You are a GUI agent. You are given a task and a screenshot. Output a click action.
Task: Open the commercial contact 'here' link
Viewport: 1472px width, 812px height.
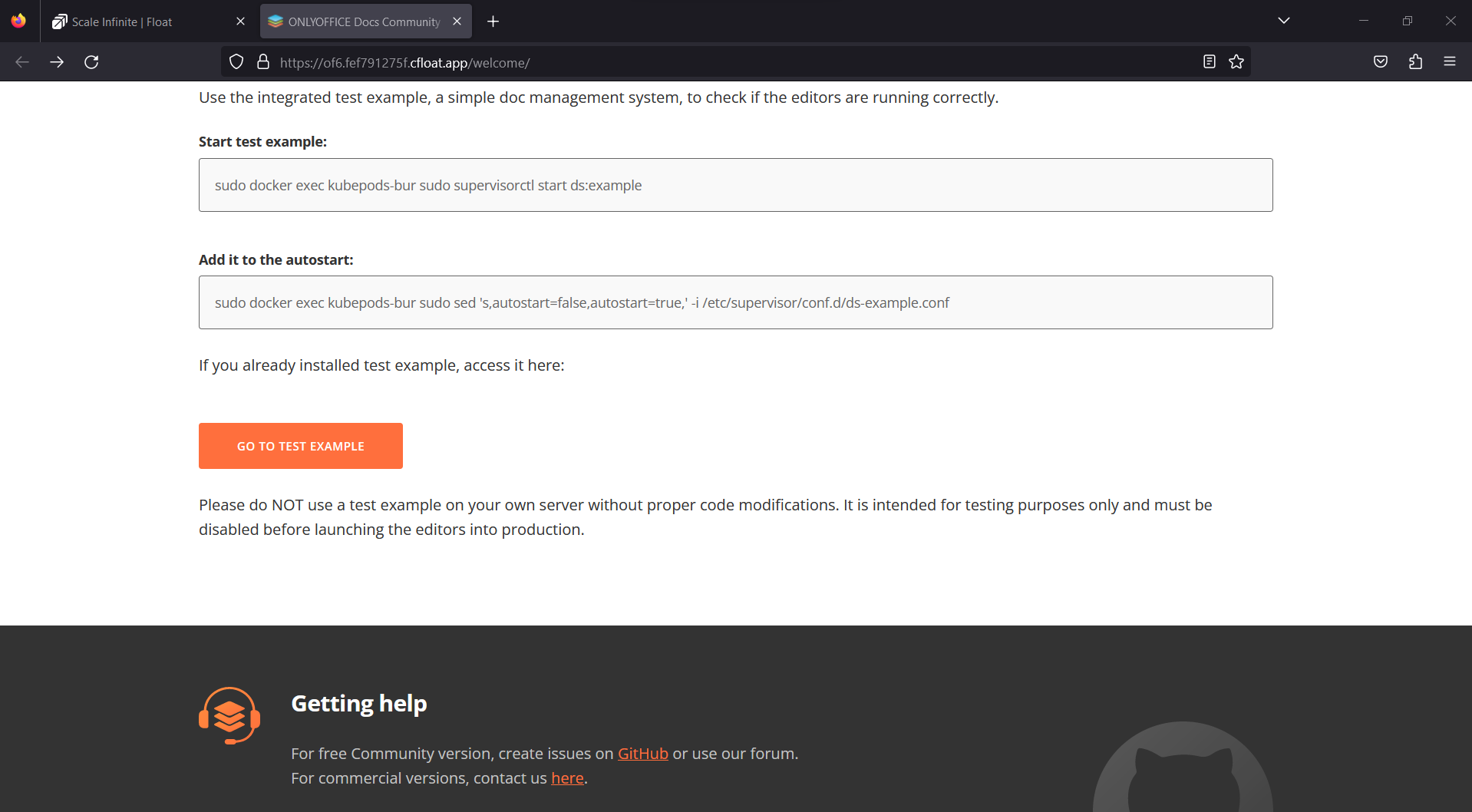567,778
